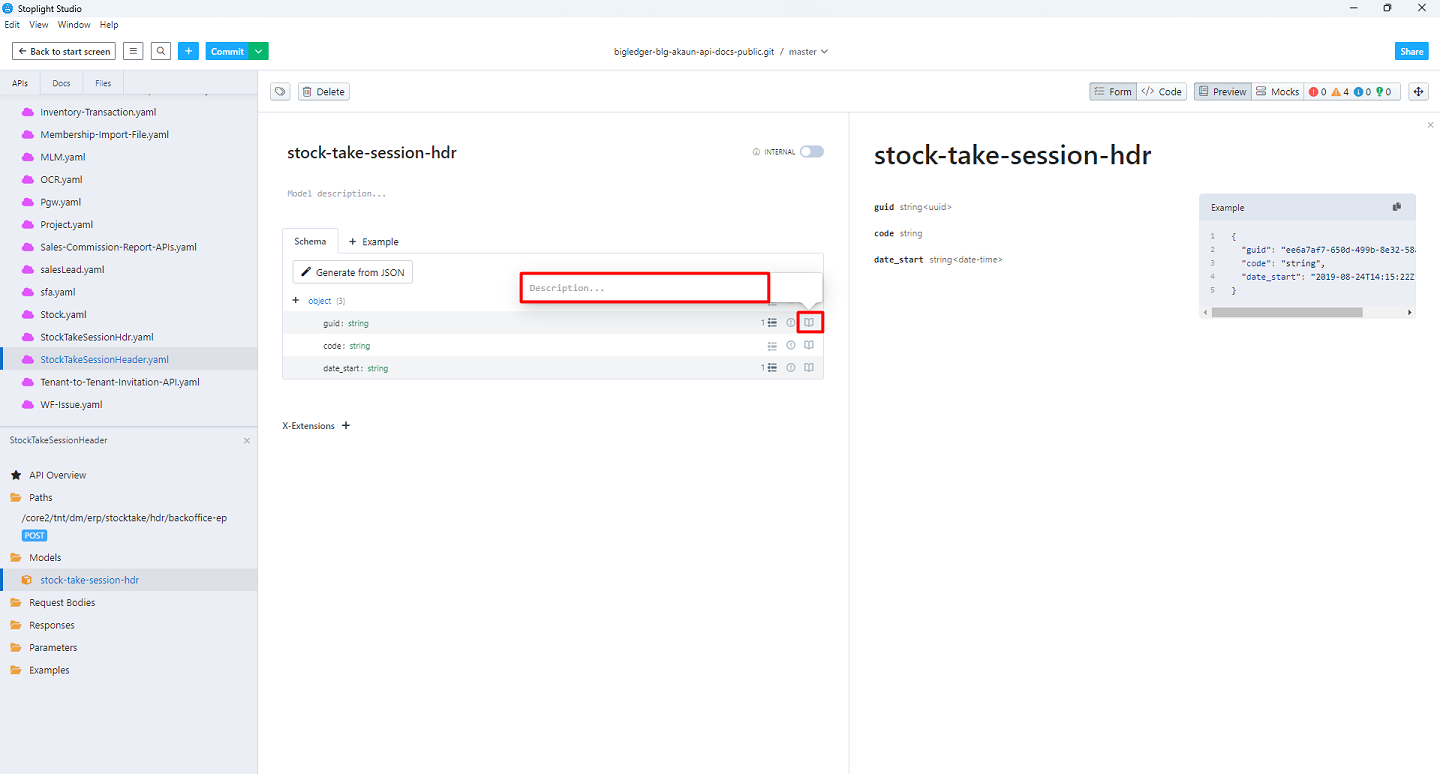Expand the Responses folder in sidebar
This screenshot has width=1440, height=774.
click(52, 625)
